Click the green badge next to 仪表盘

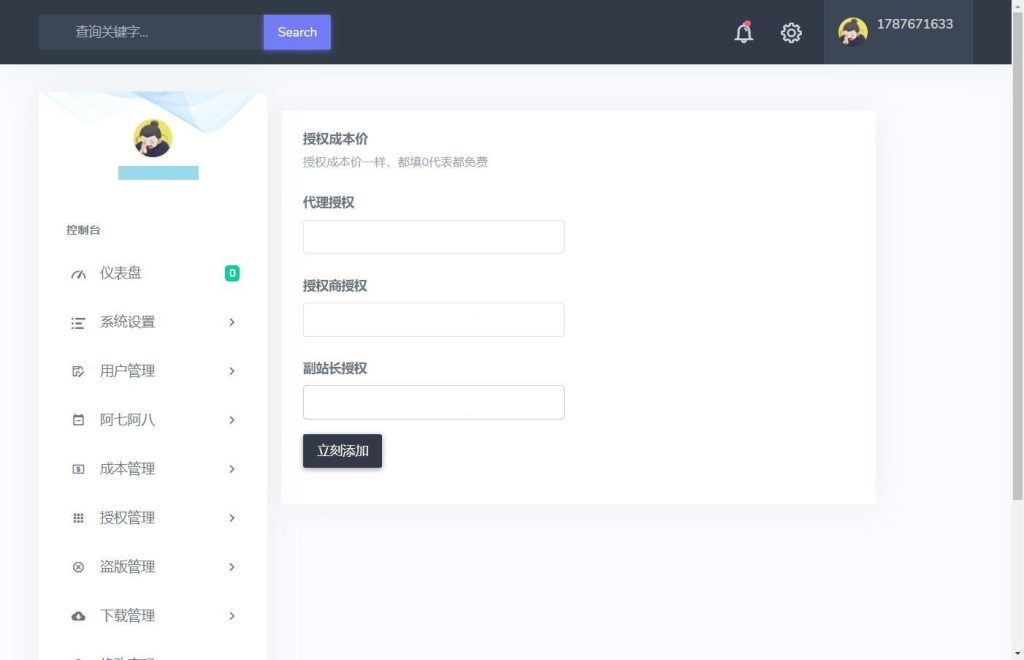point(232,273)
